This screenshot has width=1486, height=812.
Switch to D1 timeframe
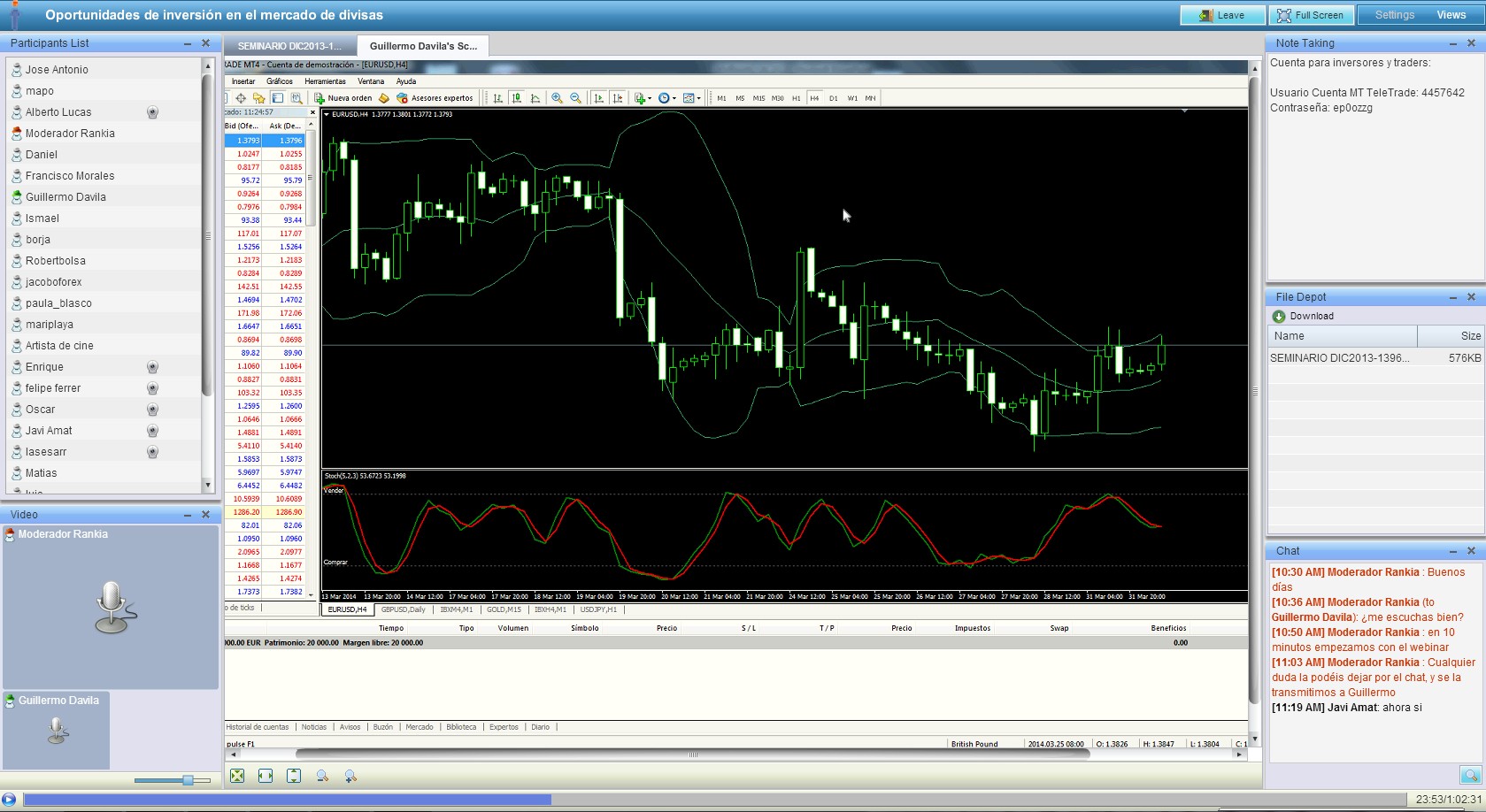[x=833, y=98]
